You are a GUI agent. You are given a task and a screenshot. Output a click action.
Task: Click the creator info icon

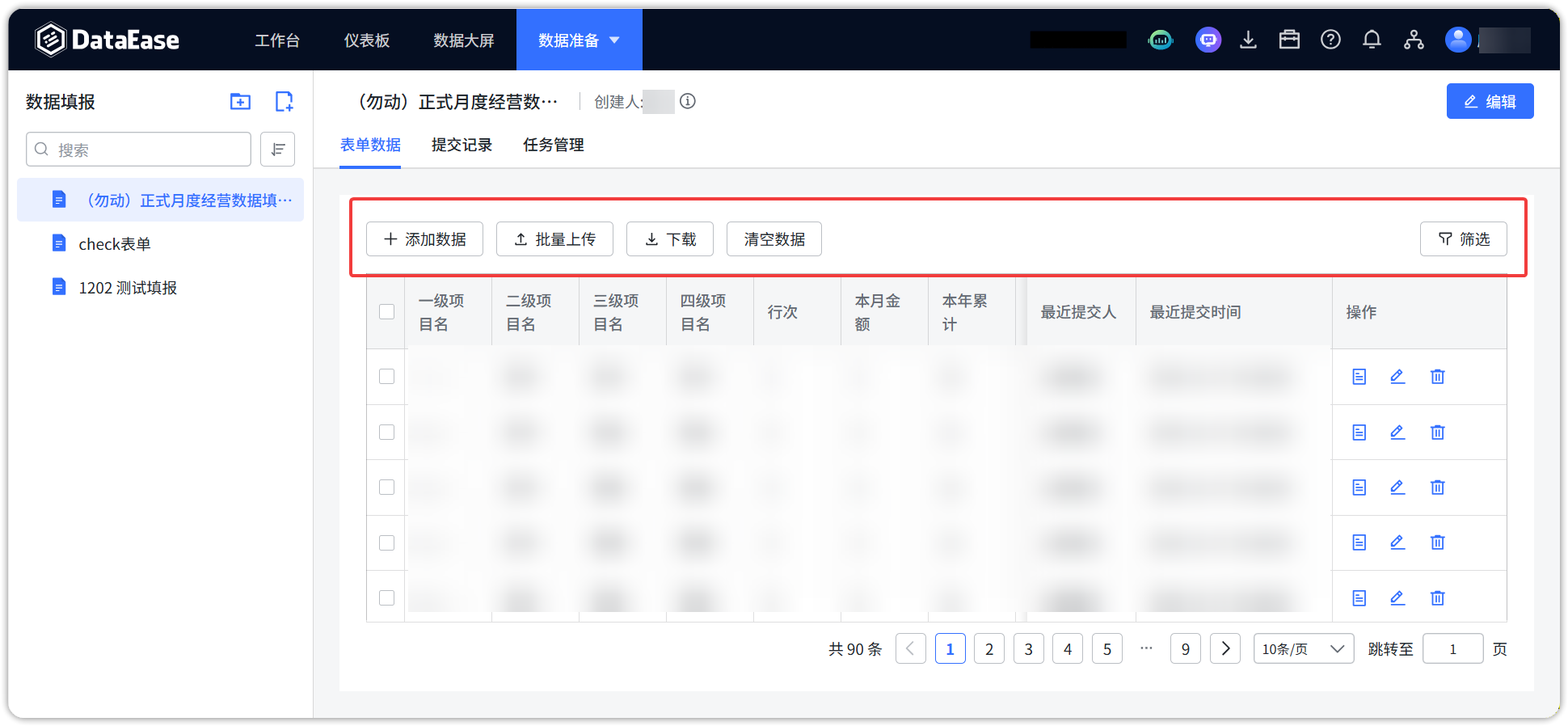688,101
